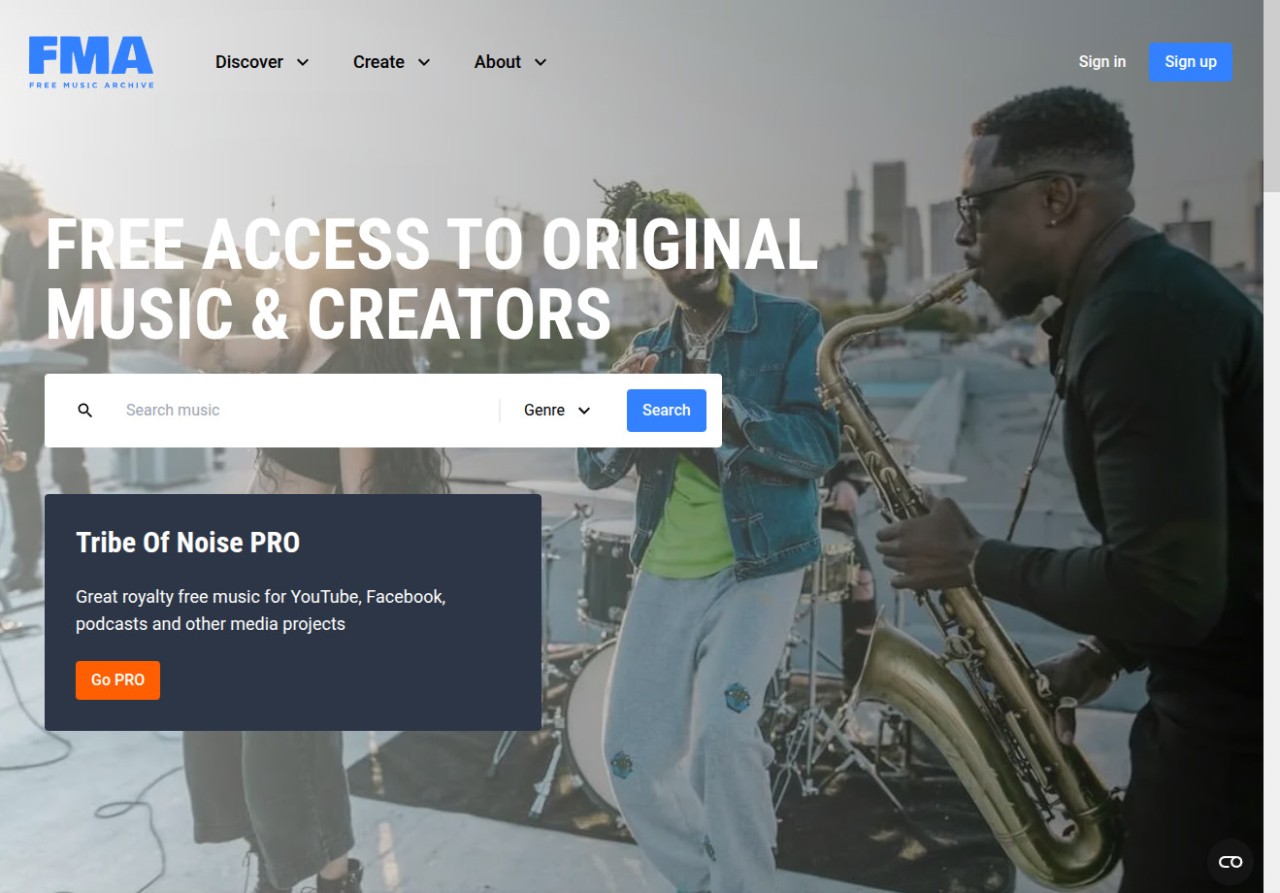The height and width of the screenshot is (893, 1280).
Task: Click the 'Free Access to Original Music' headline
Action: click(431, 278)
